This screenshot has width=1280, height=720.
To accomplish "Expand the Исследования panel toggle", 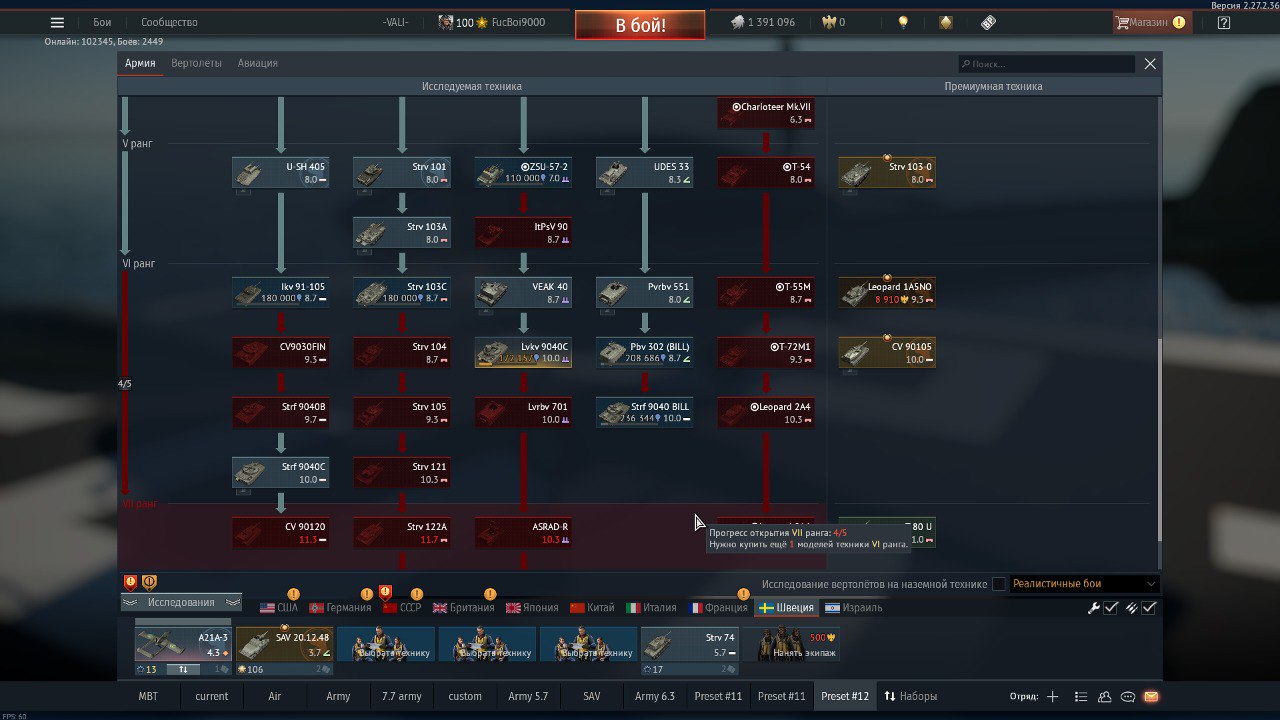I will (181, 602).
